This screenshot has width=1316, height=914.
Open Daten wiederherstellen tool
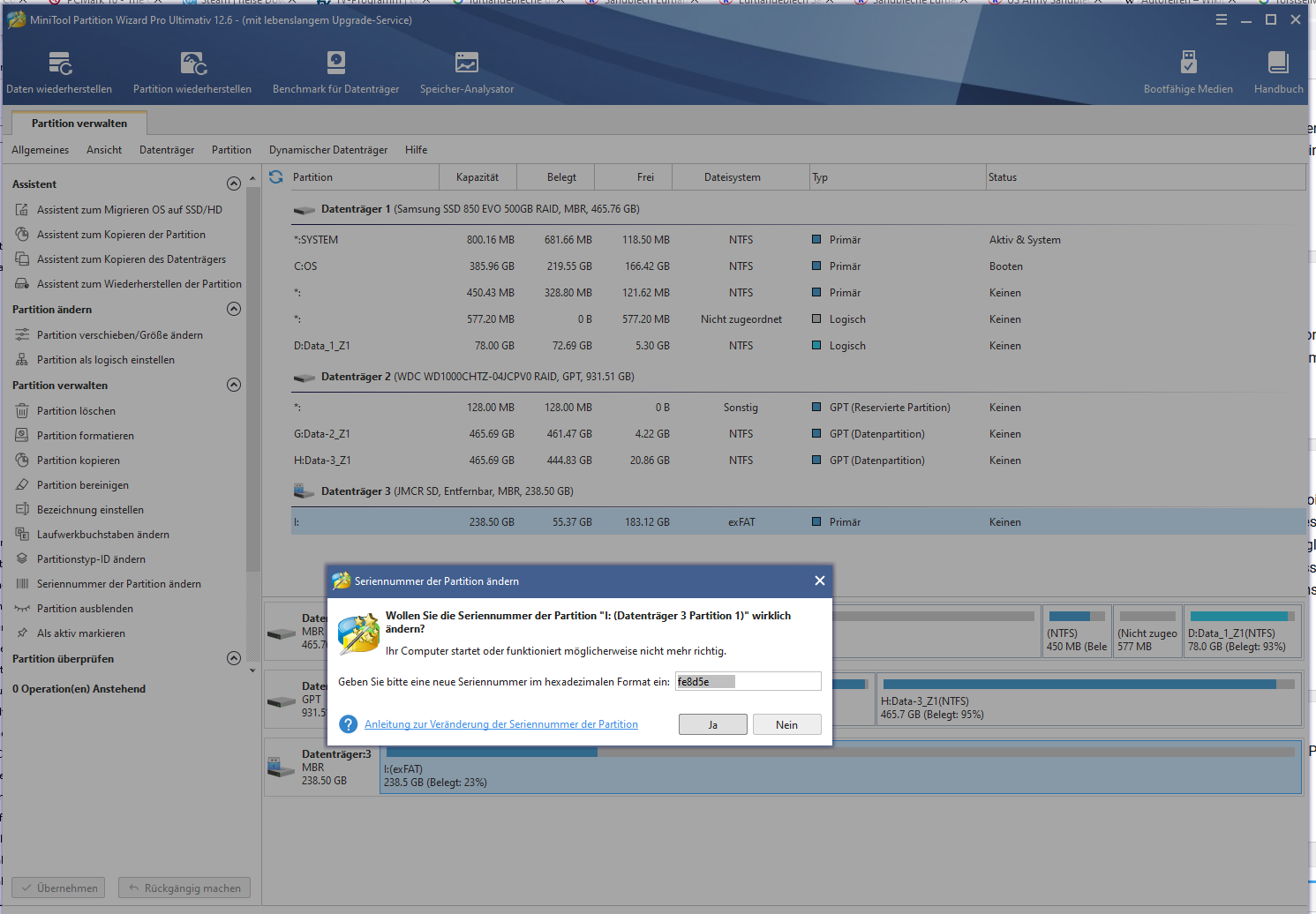point(59,72)
